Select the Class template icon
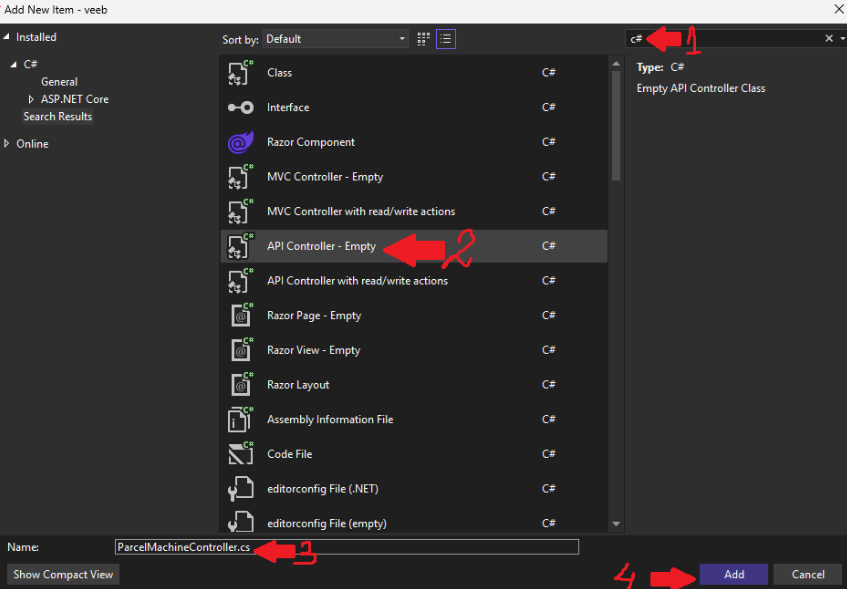 click(240, 73)
